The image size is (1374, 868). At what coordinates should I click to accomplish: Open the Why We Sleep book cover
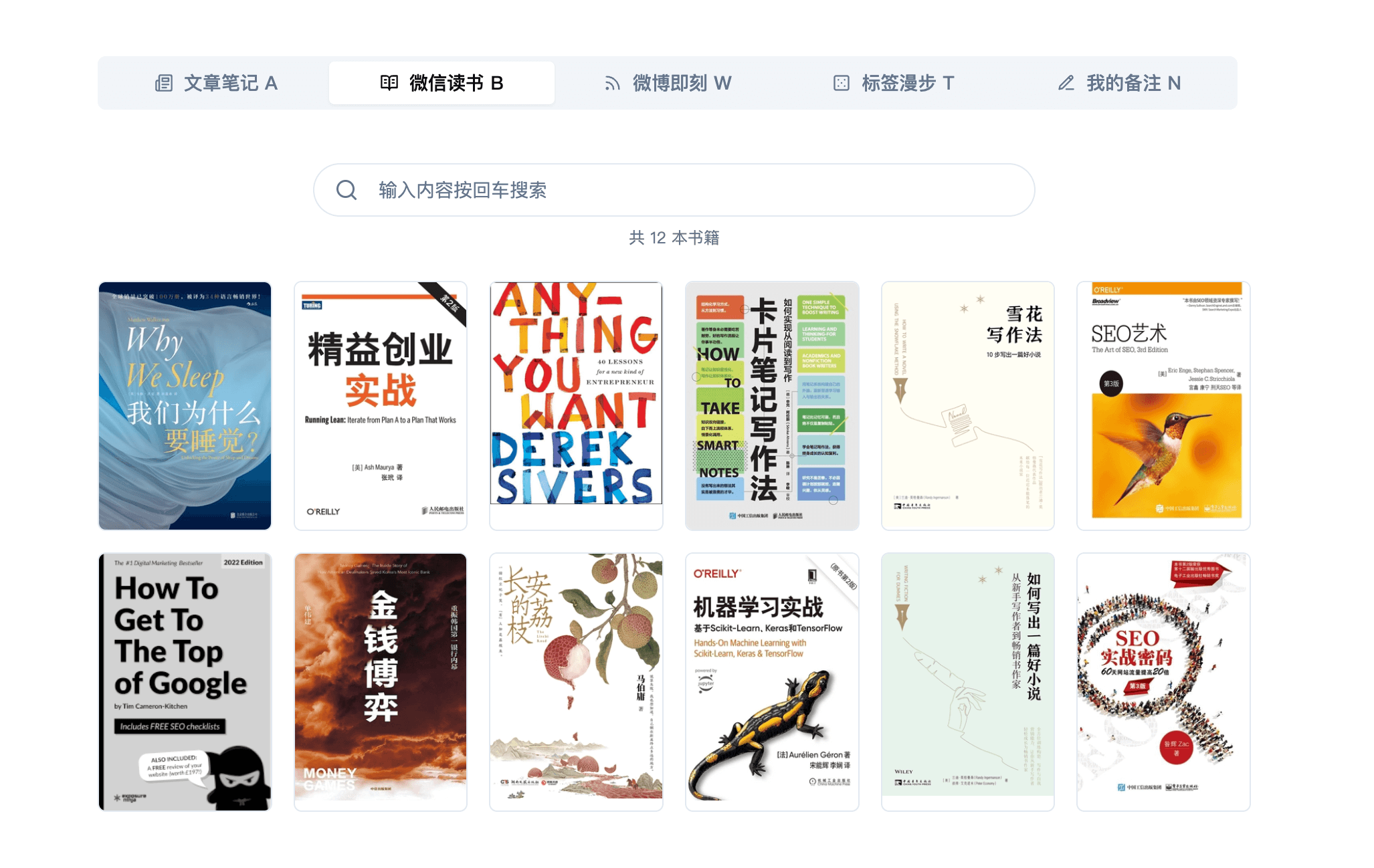point(185,406)
